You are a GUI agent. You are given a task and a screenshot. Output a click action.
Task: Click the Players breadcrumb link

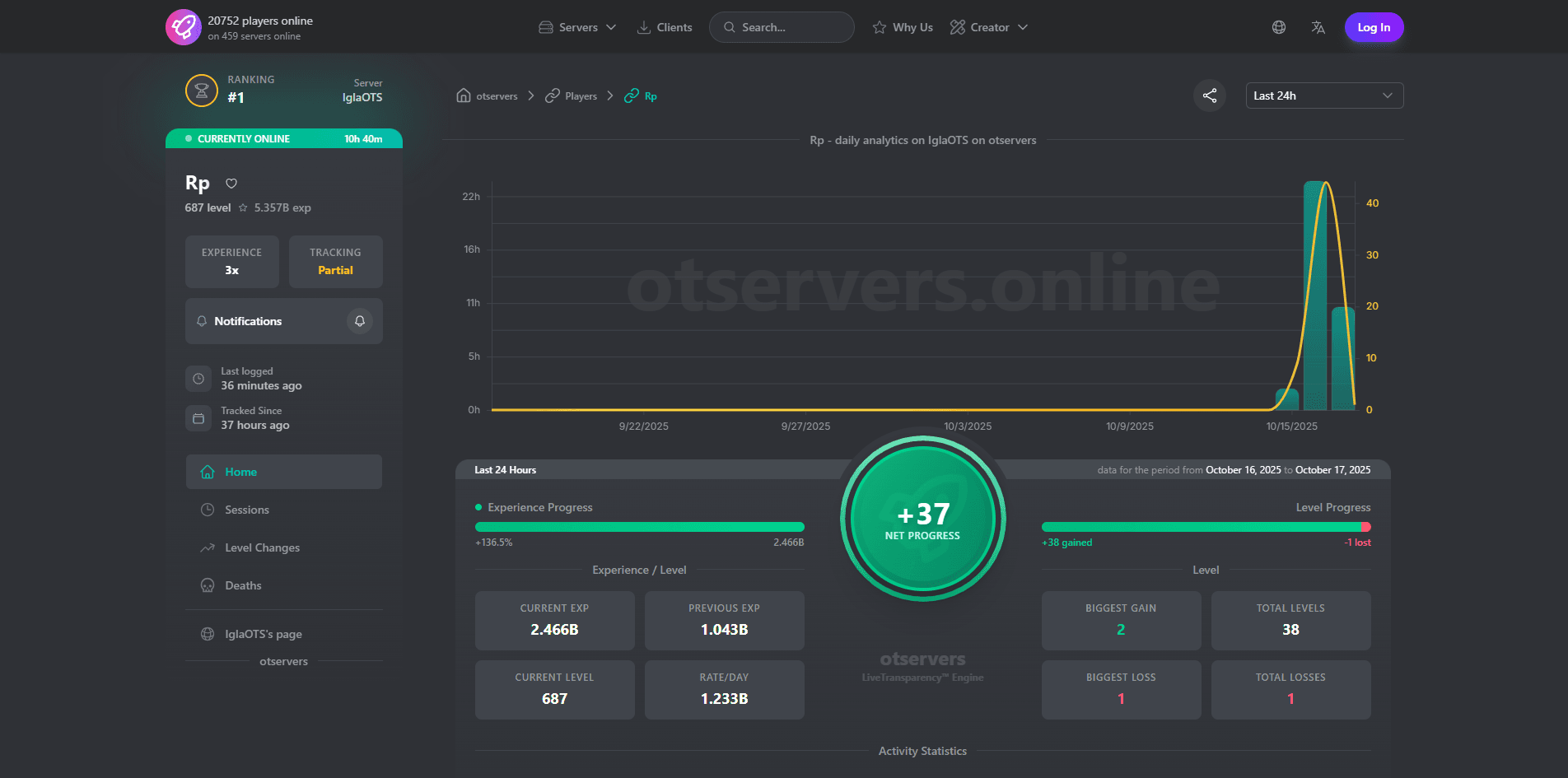[x=571, y=96]
